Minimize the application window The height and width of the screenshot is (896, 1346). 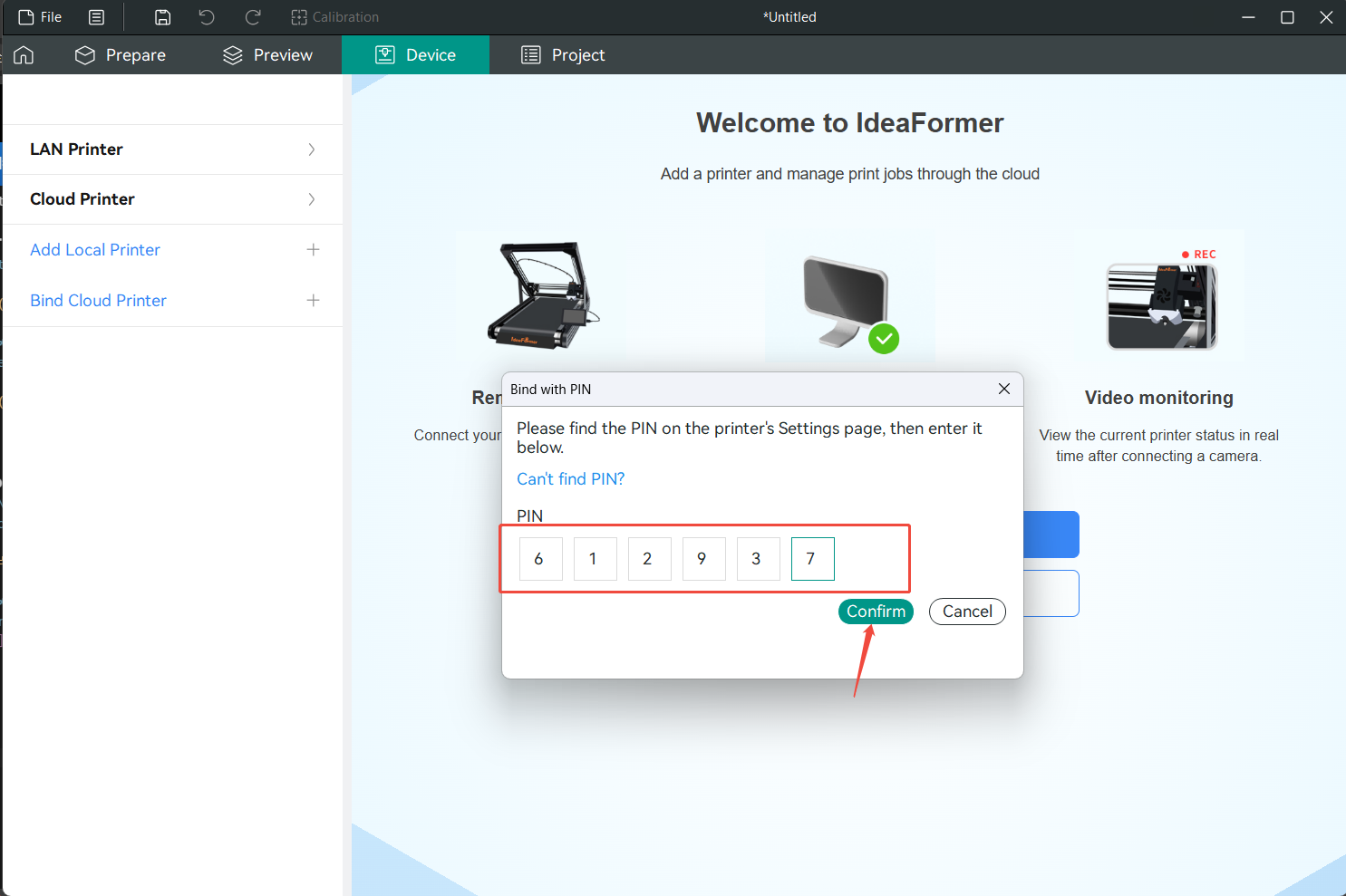click(1248, 17)
